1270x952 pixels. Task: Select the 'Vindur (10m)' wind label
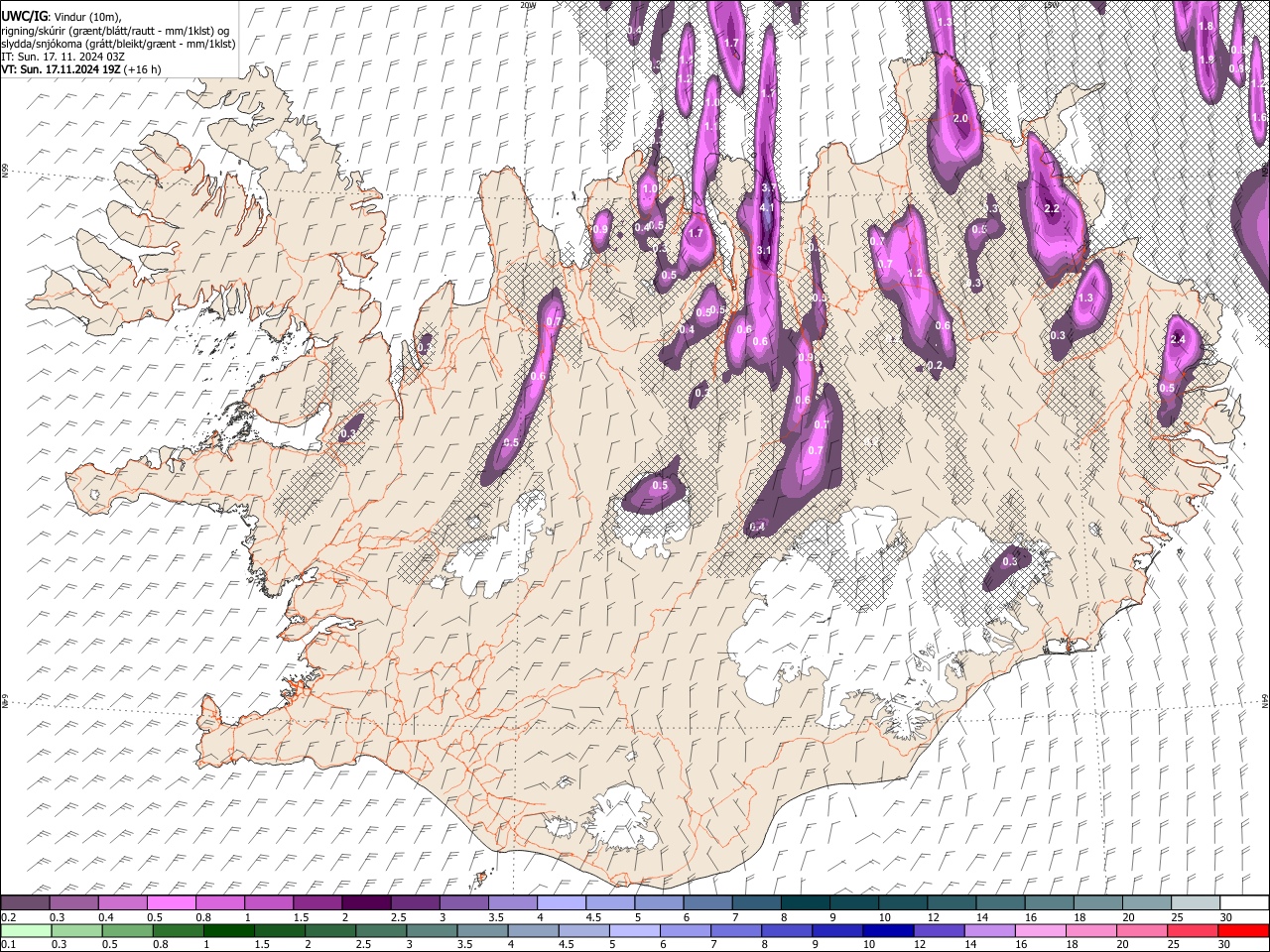click(x=86, y=17)
